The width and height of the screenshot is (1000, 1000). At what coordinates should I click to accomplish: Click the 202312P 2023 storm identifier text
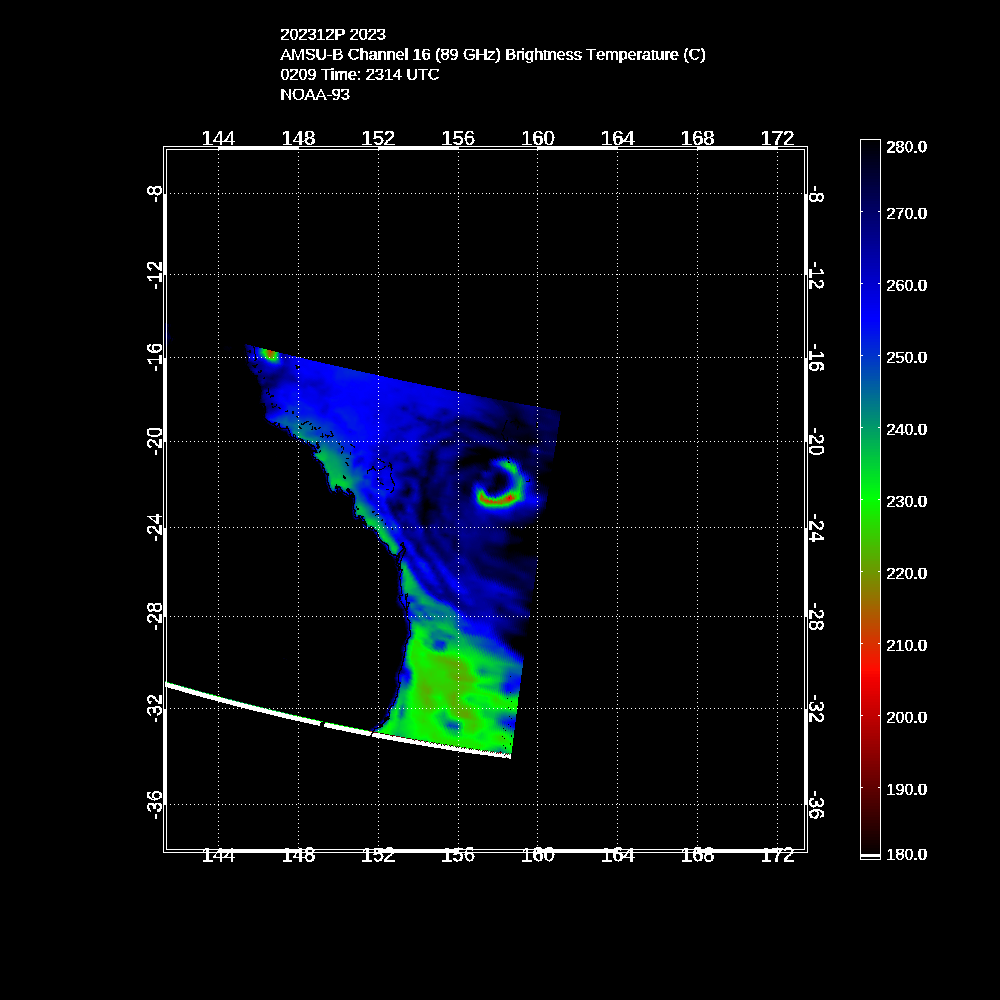[x=332, y=35]
